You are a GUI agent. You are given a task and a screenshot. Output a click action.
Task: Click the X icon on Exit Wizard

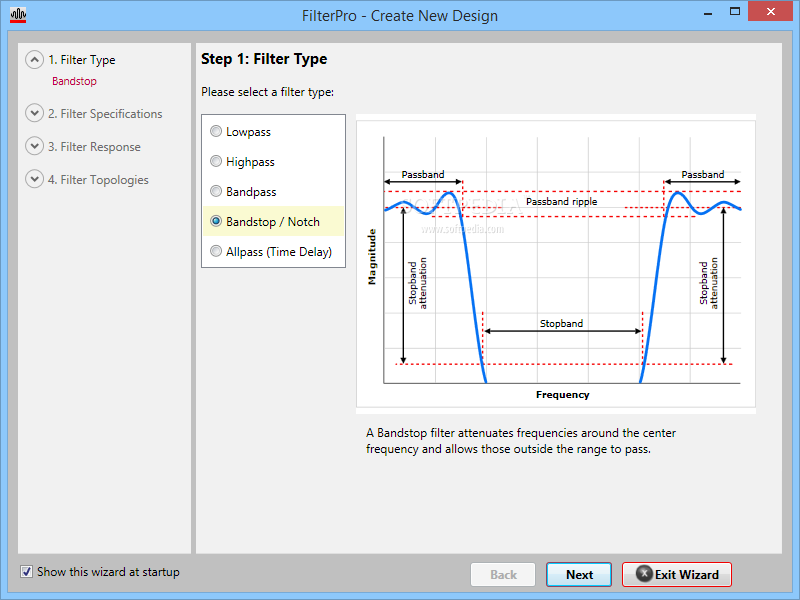pyautogui.click(x=644, y=573)
